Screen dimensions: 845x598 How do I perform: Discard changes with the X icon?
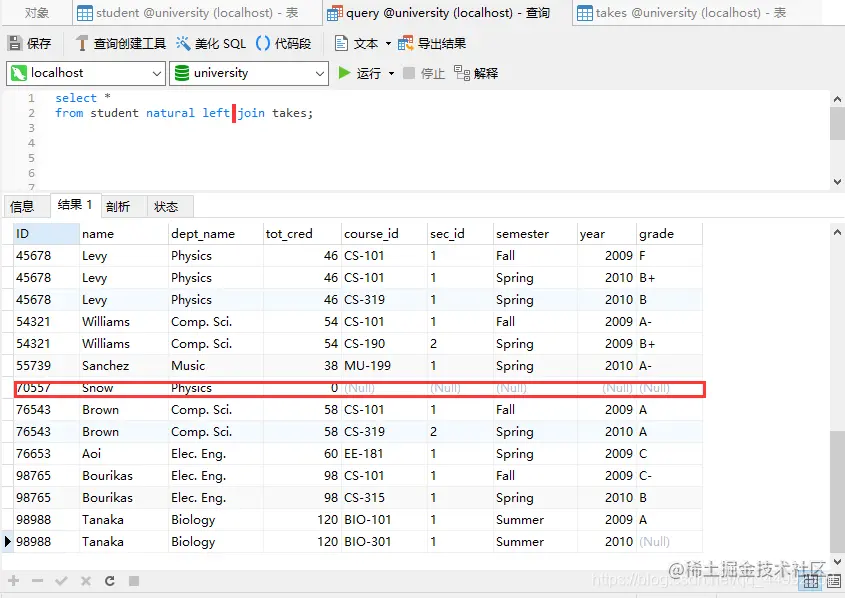(86, 581)
